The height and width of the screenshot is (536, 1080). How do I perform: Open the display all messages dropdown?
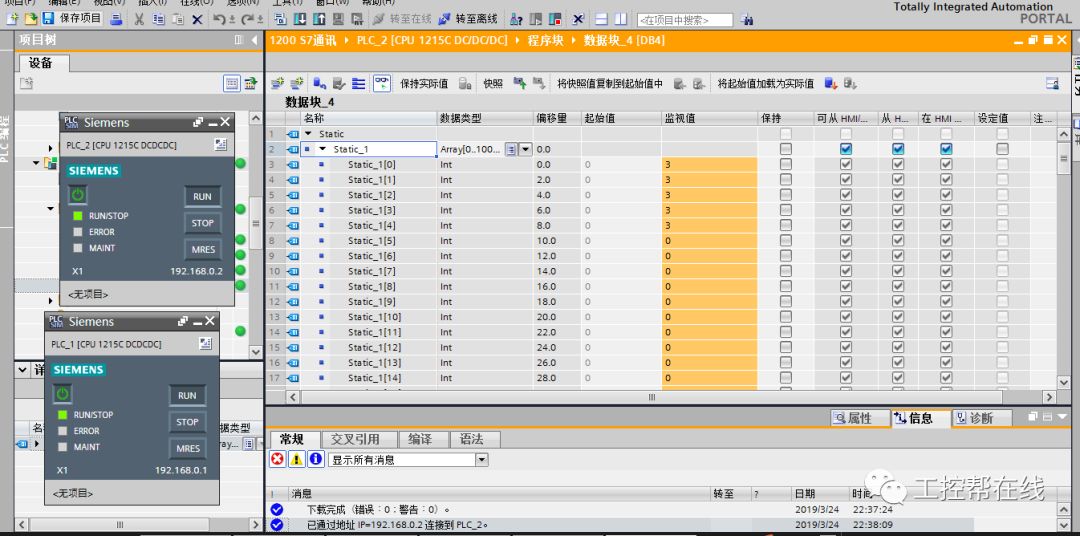coord(481,460)
